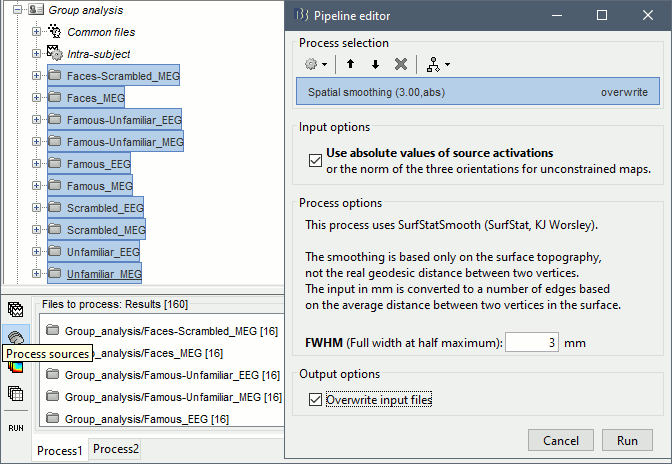Switch to the Process2 tab

(116, 450)
